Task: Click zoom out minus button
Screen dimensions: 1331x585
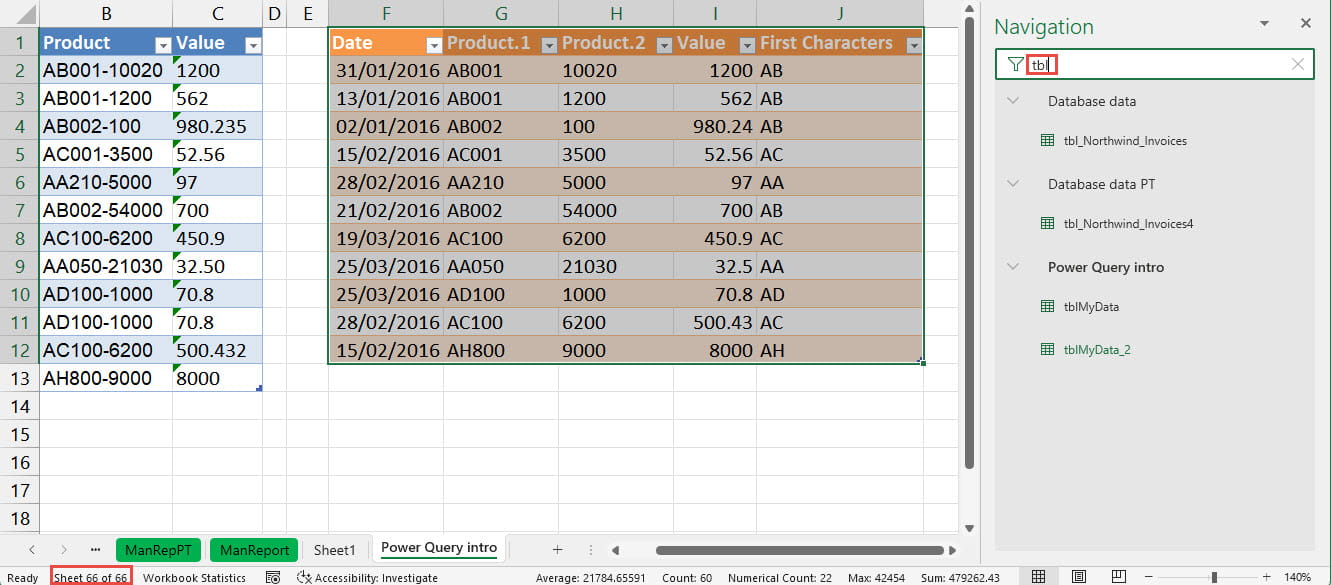Action: click(x=1150, y=577)
